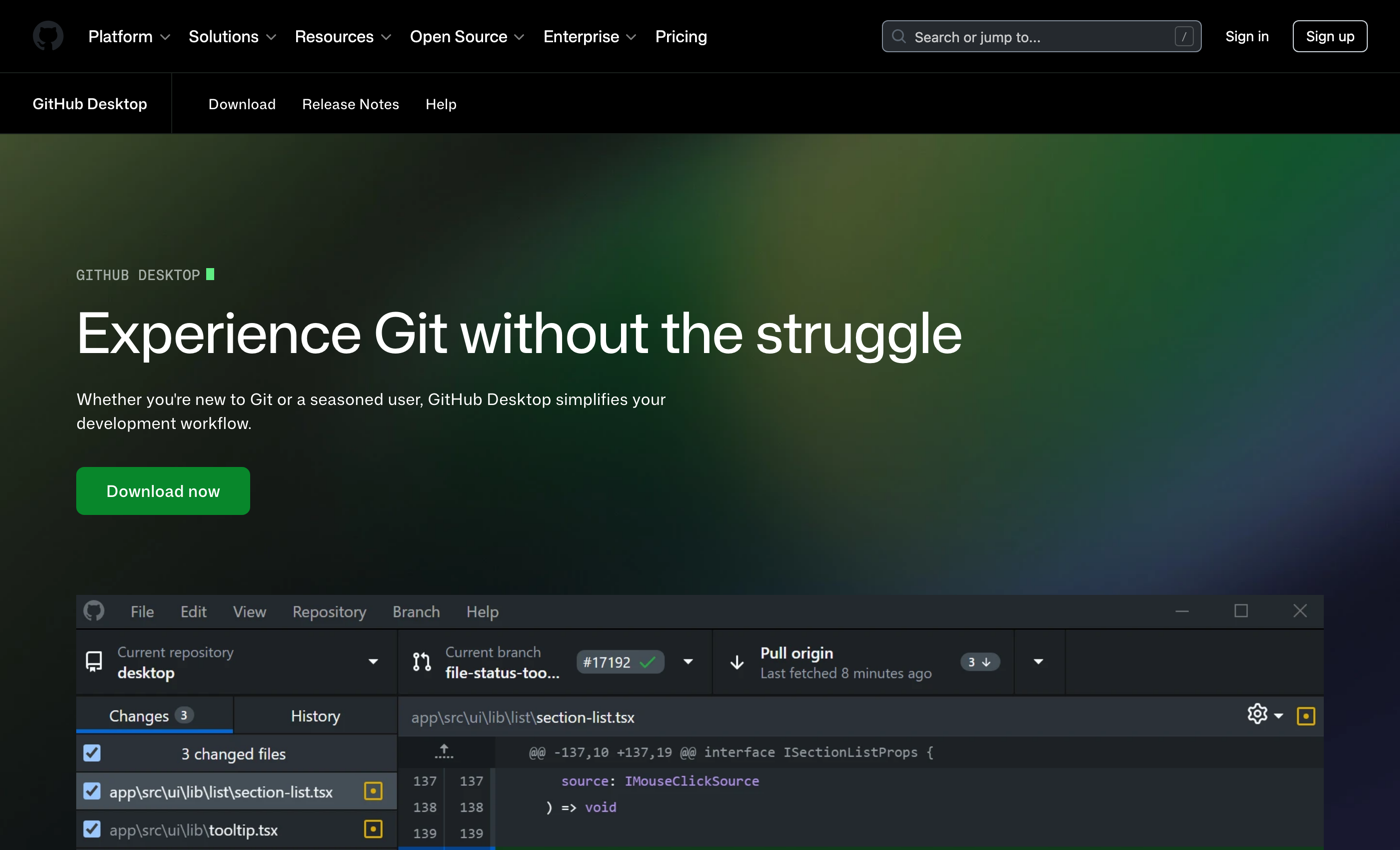Expand the Resources menu
The width and height of the screenshot is (1400, 850).
(x=343, y=37)
